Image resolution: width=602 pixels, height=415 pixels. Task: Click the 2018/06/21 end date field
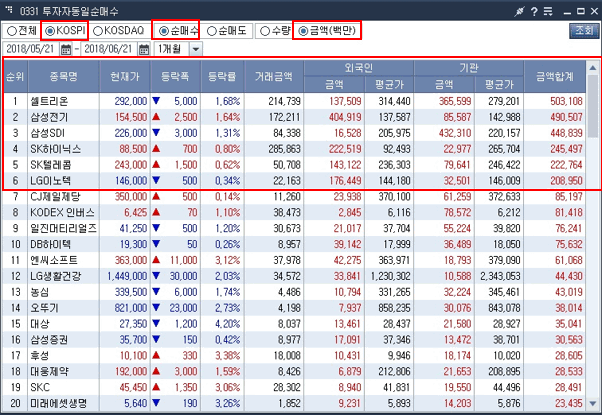108,49
